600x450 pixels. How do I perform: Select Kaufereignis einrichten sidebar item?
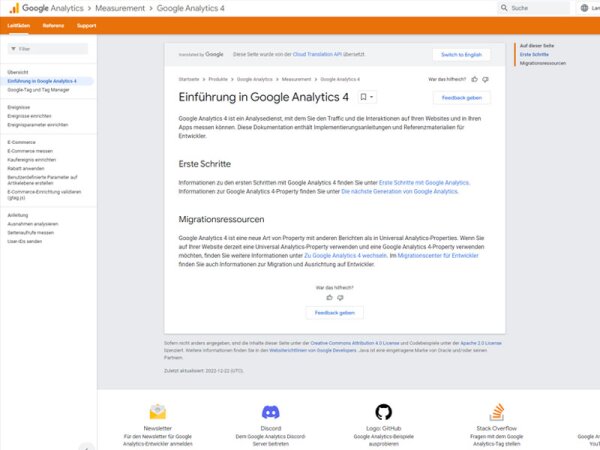[31, 160]
